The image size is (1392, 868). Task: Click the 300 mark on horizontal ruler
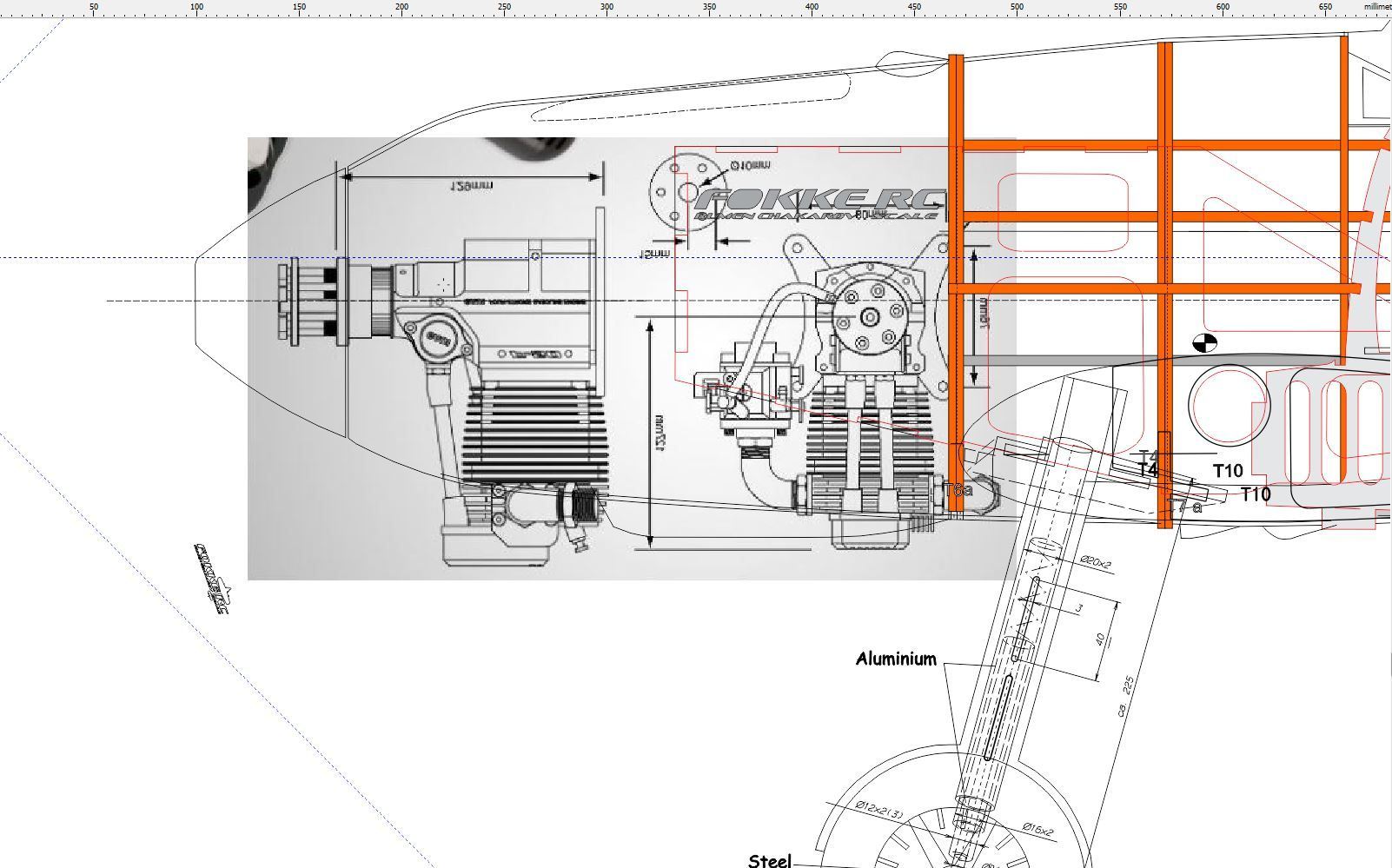[607, 7]
